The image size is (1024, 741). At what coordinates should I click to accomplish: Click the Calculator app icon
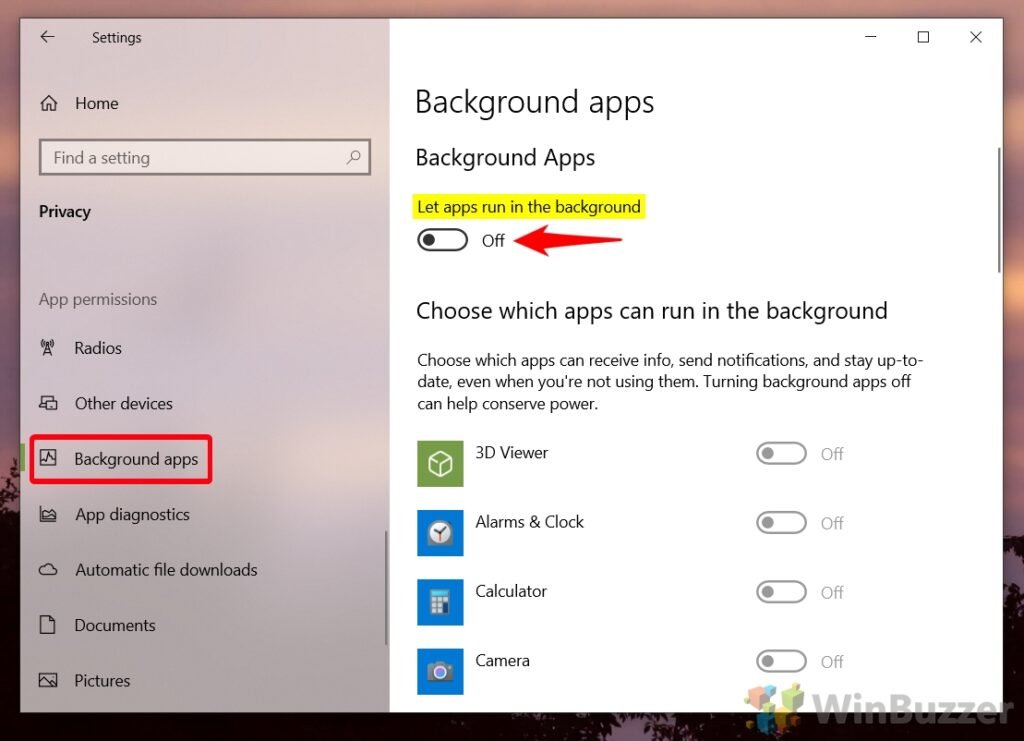[440, 603]
